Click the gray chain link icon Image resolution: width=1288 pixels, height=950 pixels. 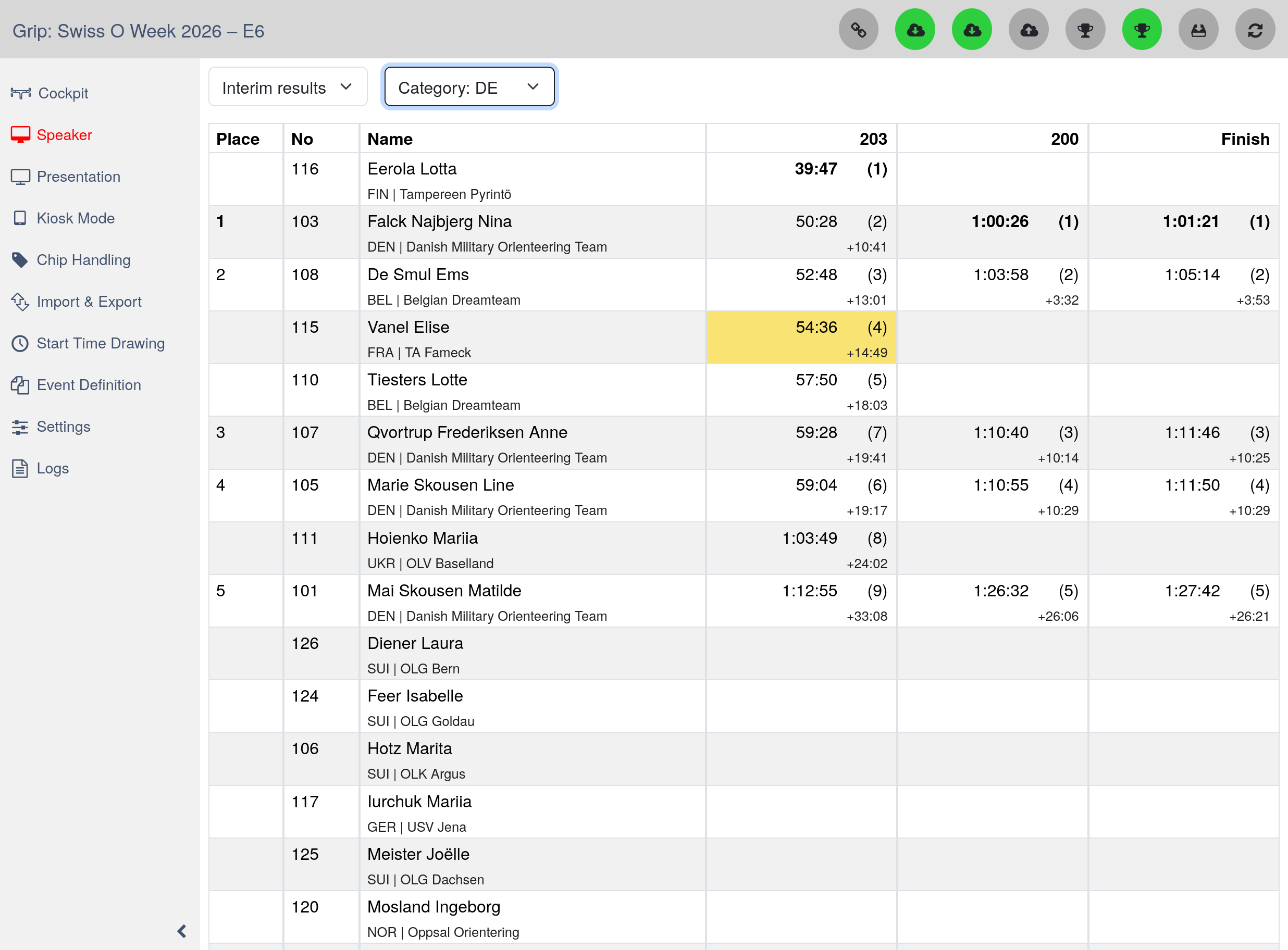(x=858, y=30)
